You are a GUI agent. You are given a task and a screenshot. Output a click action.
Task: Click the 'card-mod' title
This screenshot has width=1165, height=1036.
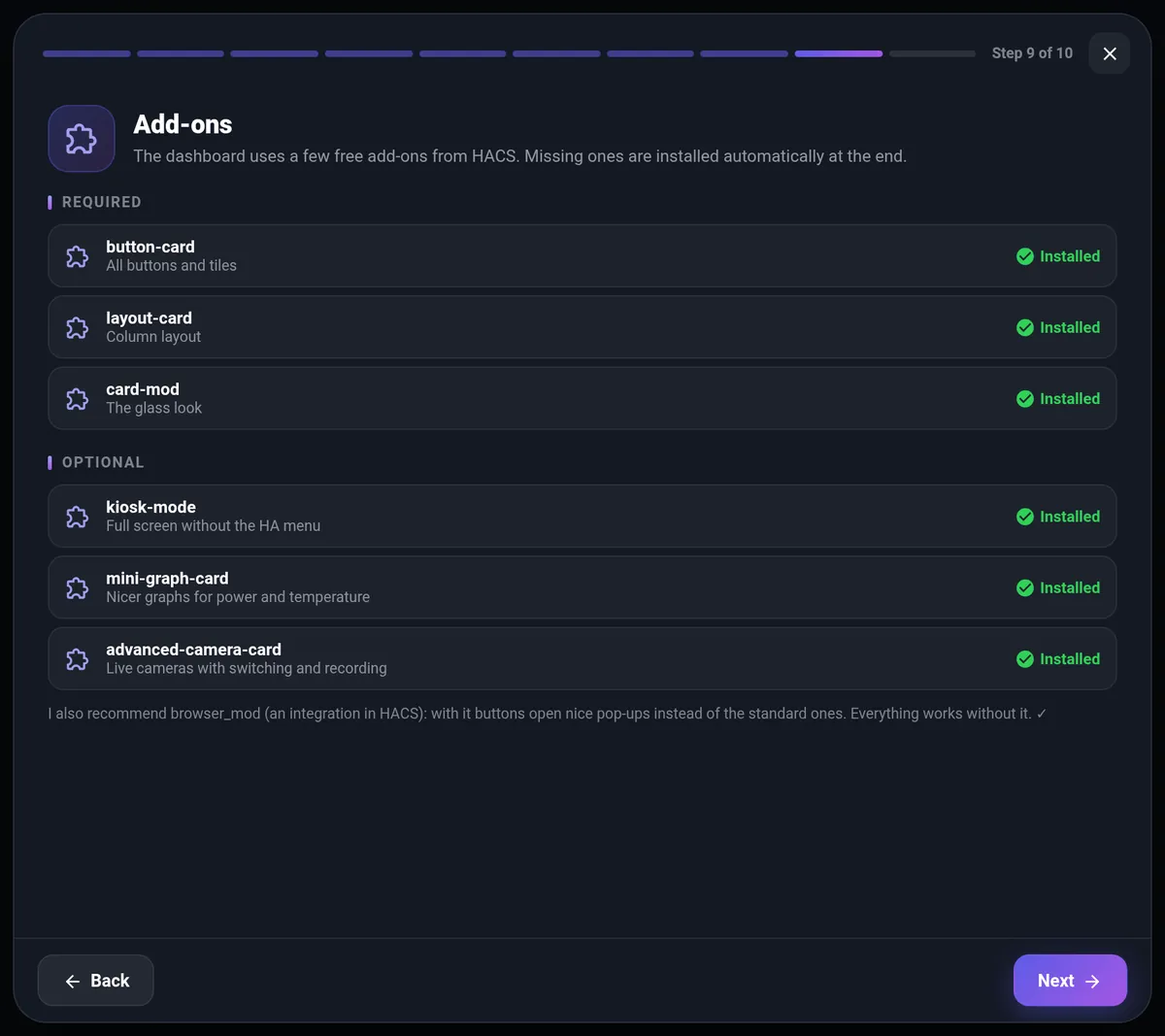[x=143, y=389]
